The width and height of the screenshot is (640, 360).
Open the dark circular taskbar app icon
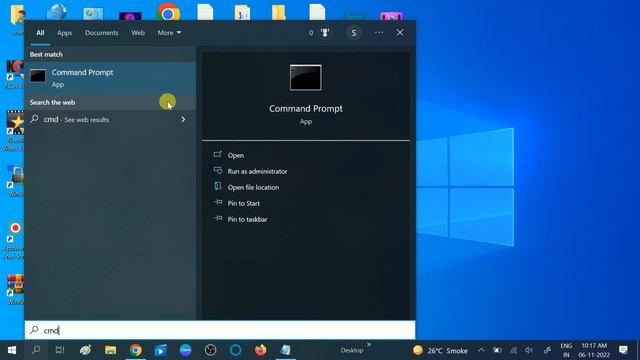211,350
